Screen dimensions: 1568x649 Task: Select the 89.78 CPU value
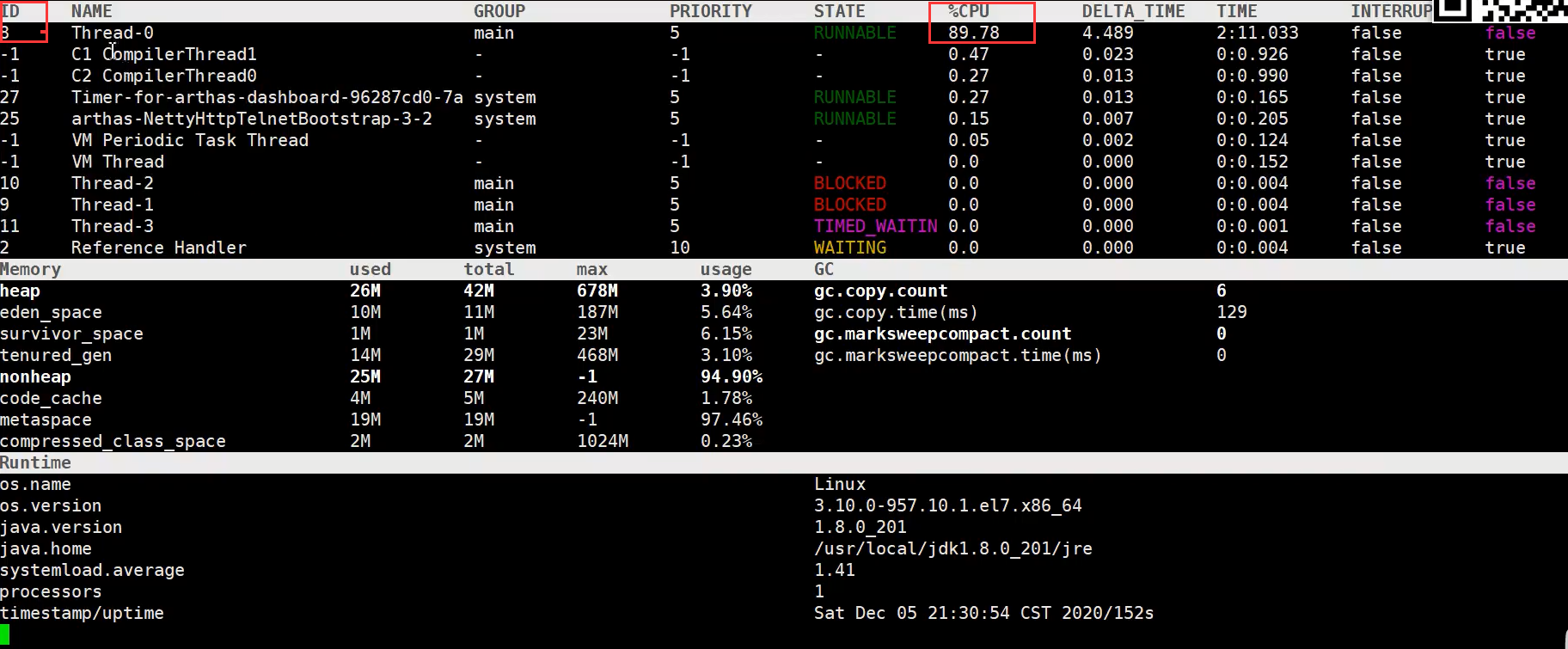coord(973,33)
